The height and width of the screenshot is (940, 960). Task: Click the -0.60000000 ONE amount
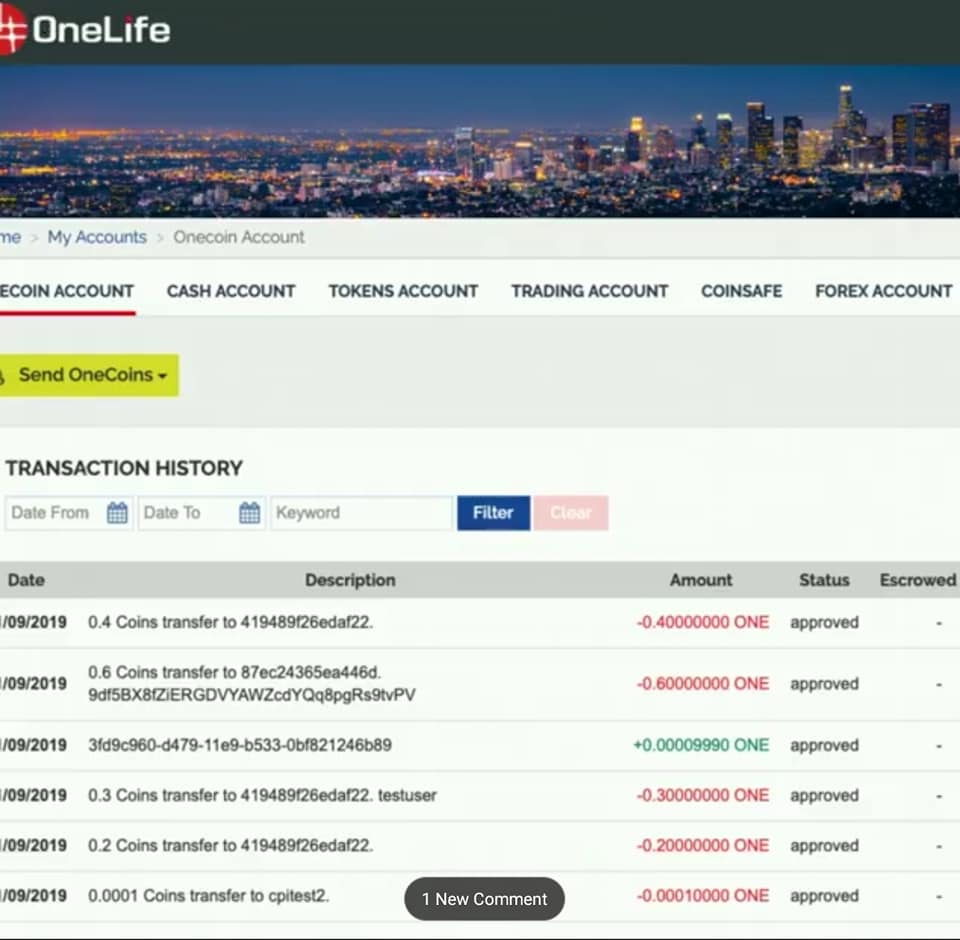coord(702,683)
